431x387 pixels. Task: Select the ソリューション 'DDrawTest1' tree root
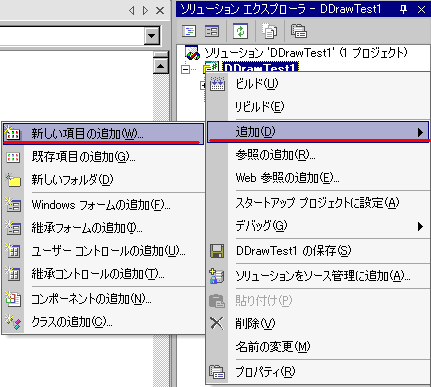(306, 53)
